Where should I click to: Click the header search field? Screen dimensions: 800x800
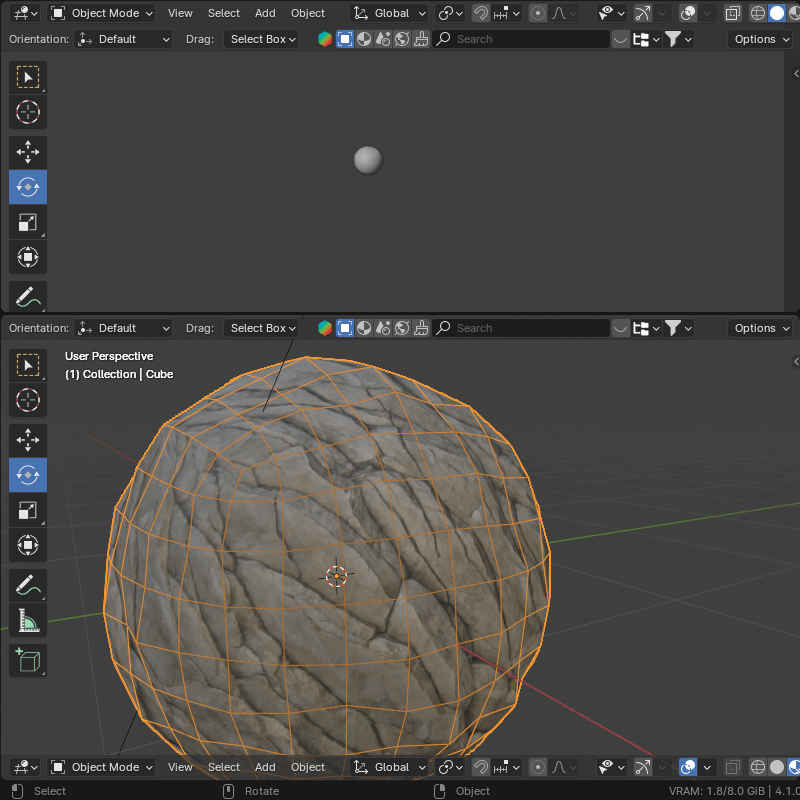(520, 39)
